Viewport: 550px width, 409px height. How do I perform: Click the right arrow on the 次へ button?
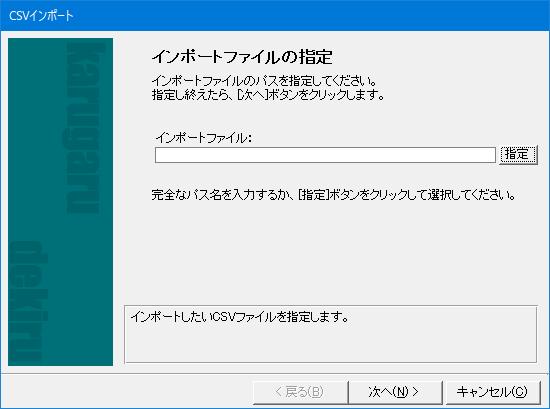(x=415, y=391)
